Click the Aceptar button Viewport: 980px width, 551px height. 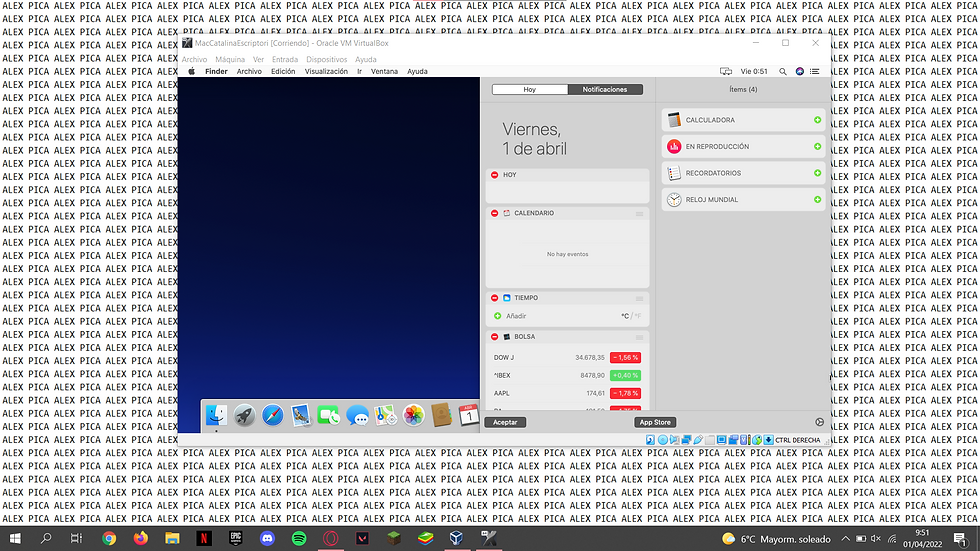click(x=505, y=422)
